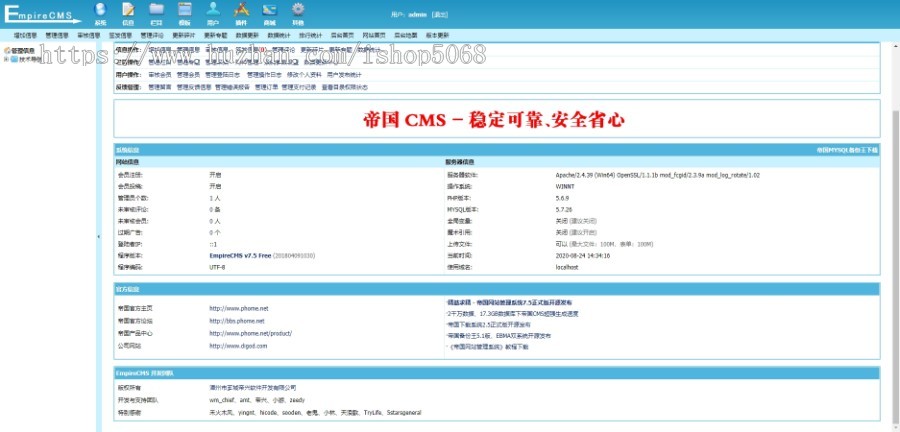The height and width of the screenshot is (432, 900).
Task: Open the http://bbs.phome.net forum link
Action: click(x=236, y=321)
